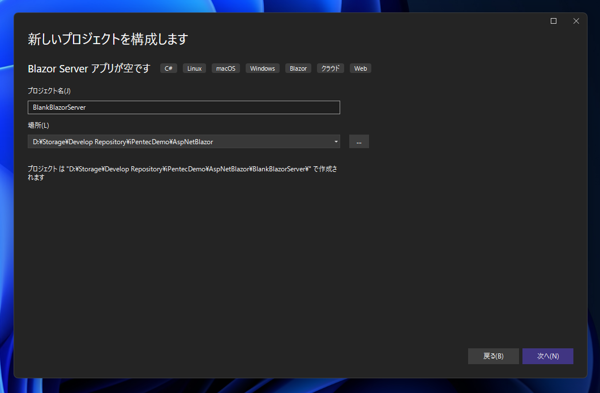Click the プロジェクト名(J) label
Image resolution: width=600 pixels, height=393 pixels.
tap(49, 91)
